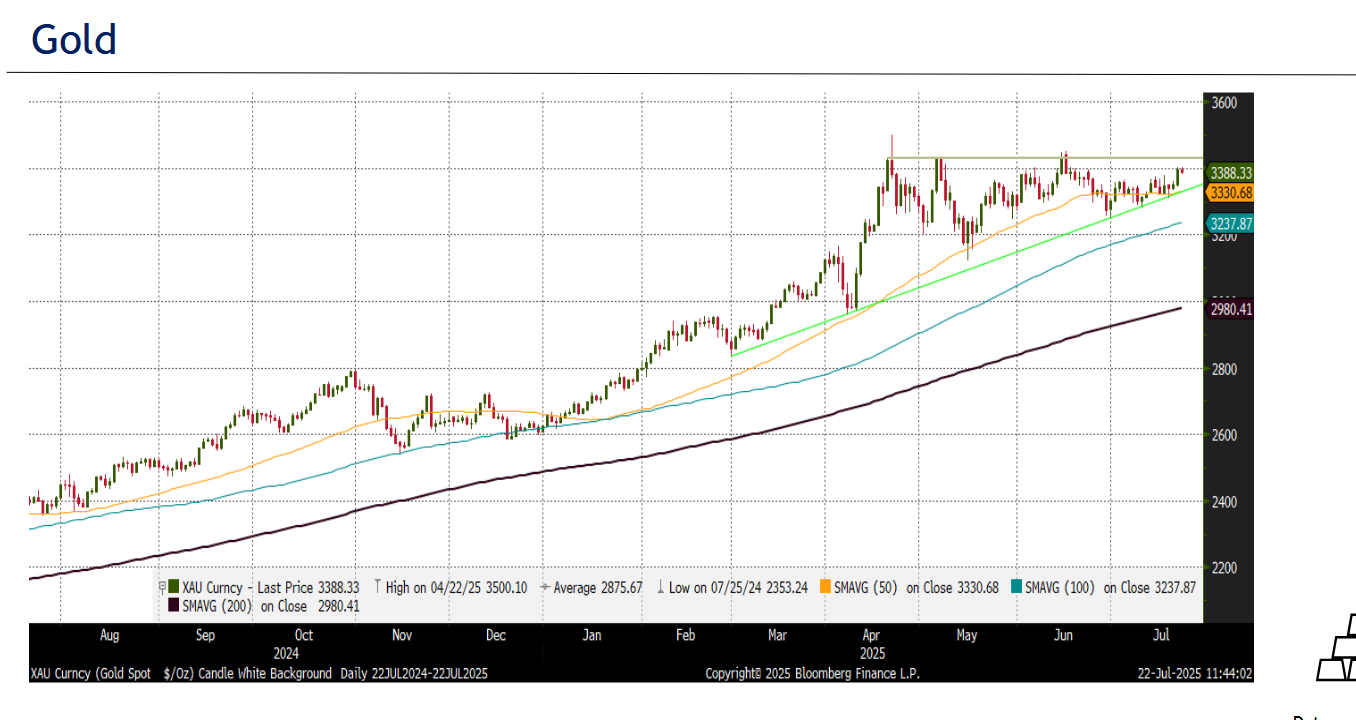Viewport: 1356px width, 720px height.
Task: Click the orange SMAVG (50) legend swatch
Action: coord(825,588)
